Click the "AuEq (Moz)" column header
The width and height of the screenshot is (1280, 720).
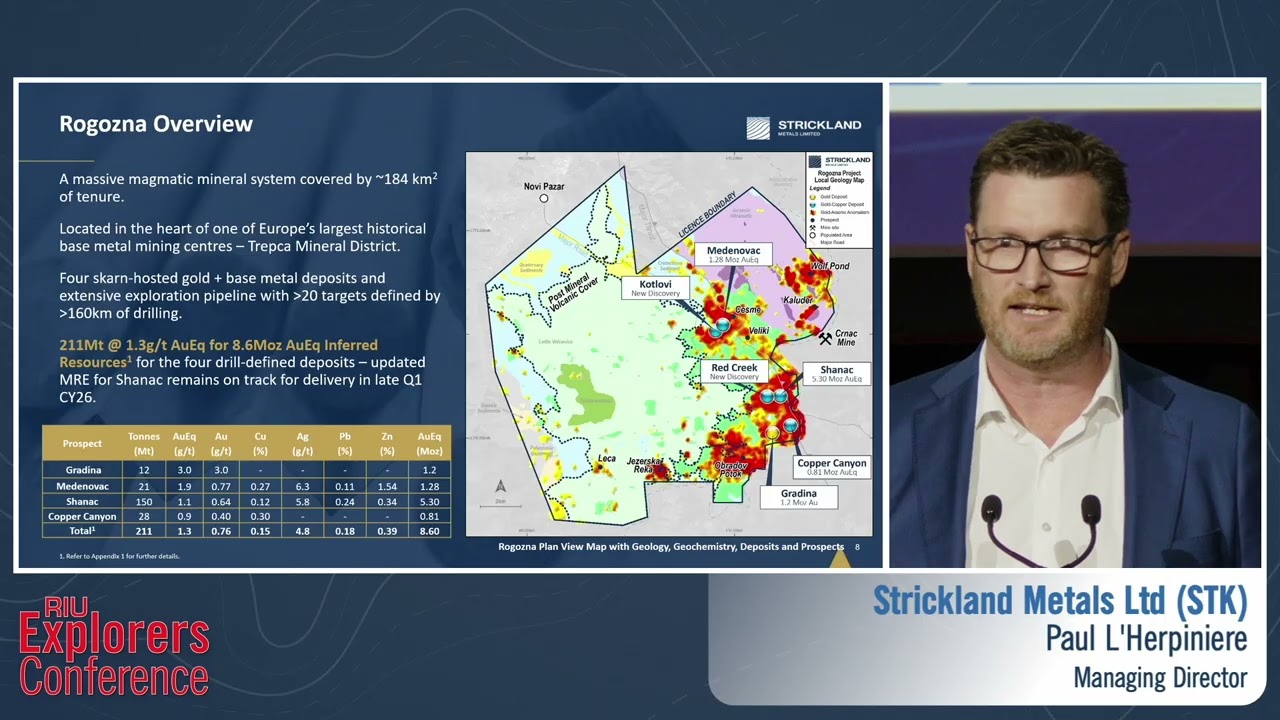click(x=429, y=443)
